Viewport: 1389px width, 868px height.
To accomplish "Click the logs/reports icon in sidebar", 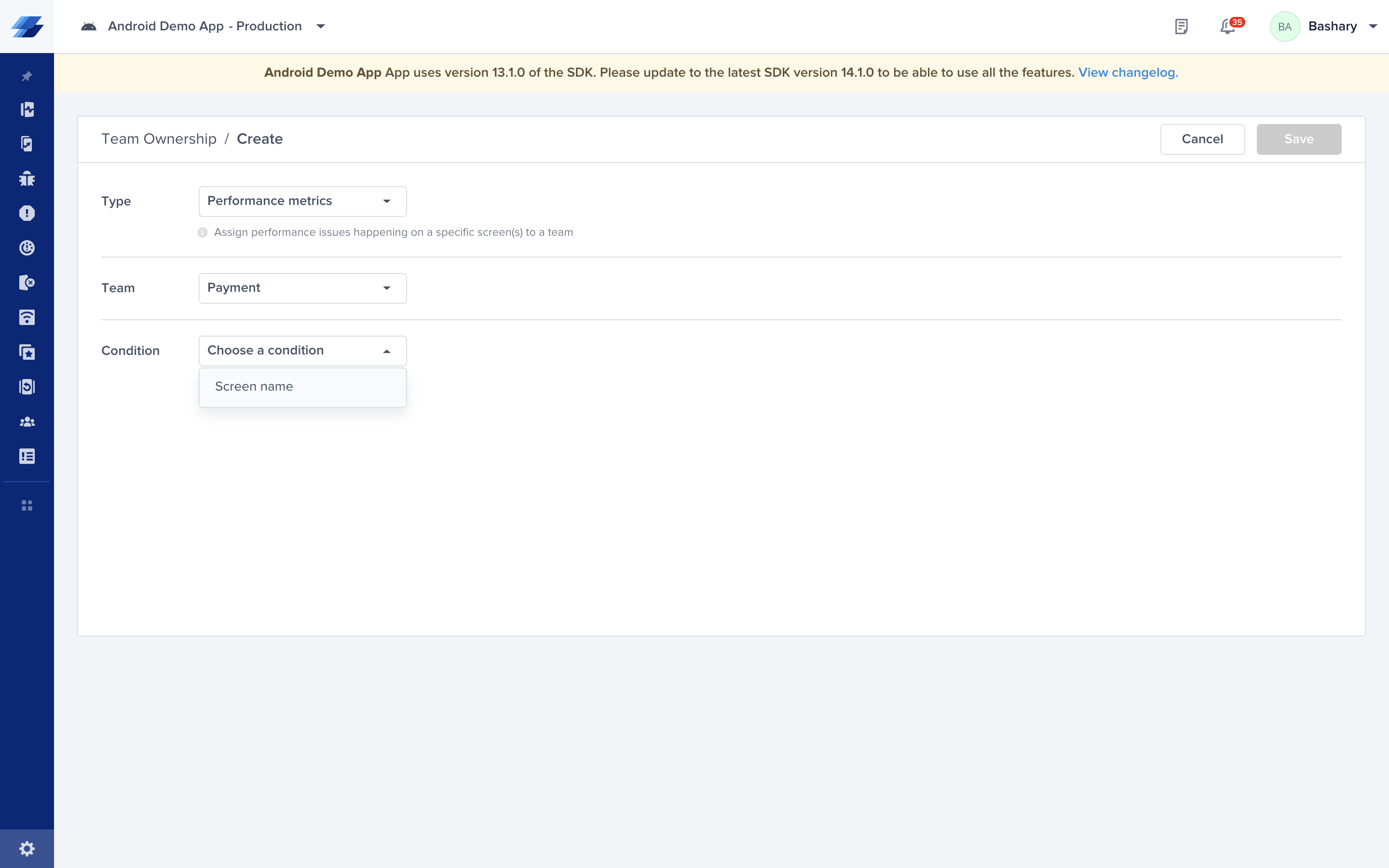I will coord(26,456).
